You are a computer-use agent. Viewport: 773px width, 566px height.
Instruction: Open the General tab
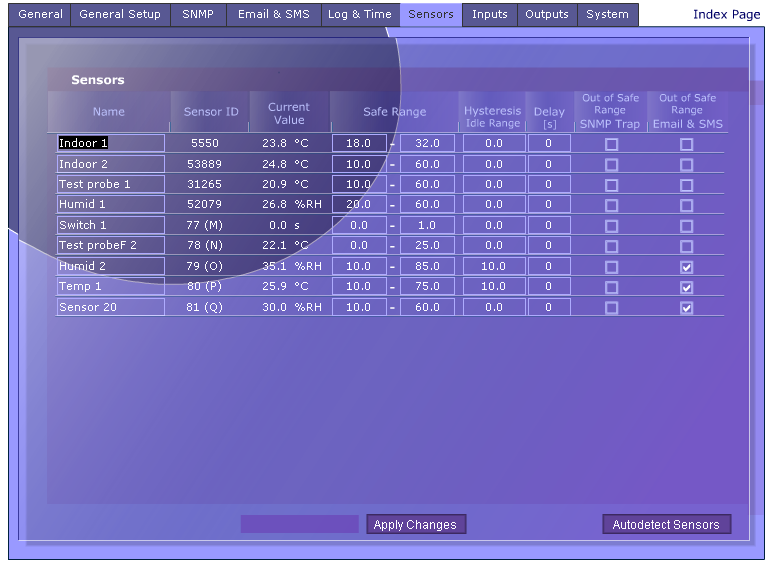click(x=40, y=14)
